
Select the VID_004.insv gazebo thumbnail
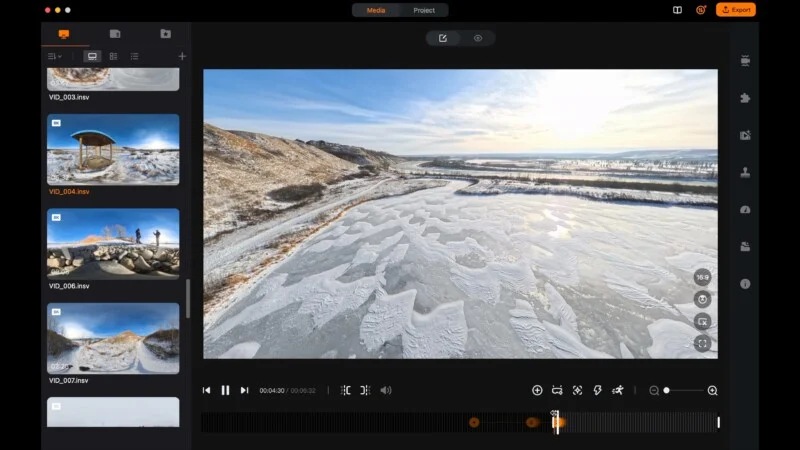[113, 149]
